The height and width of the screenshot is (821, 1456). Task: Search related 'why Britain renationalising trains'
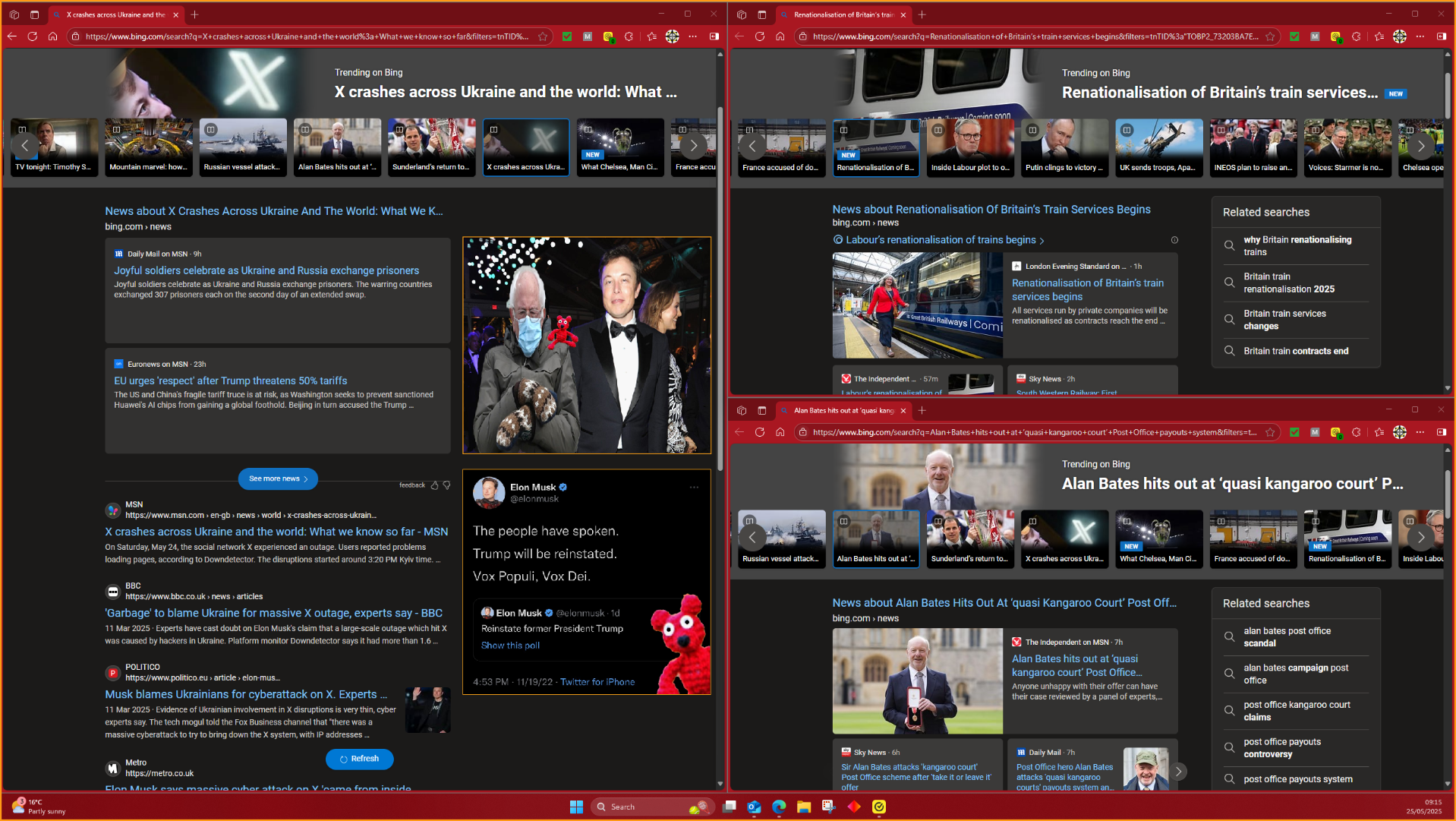(1297, 246)
